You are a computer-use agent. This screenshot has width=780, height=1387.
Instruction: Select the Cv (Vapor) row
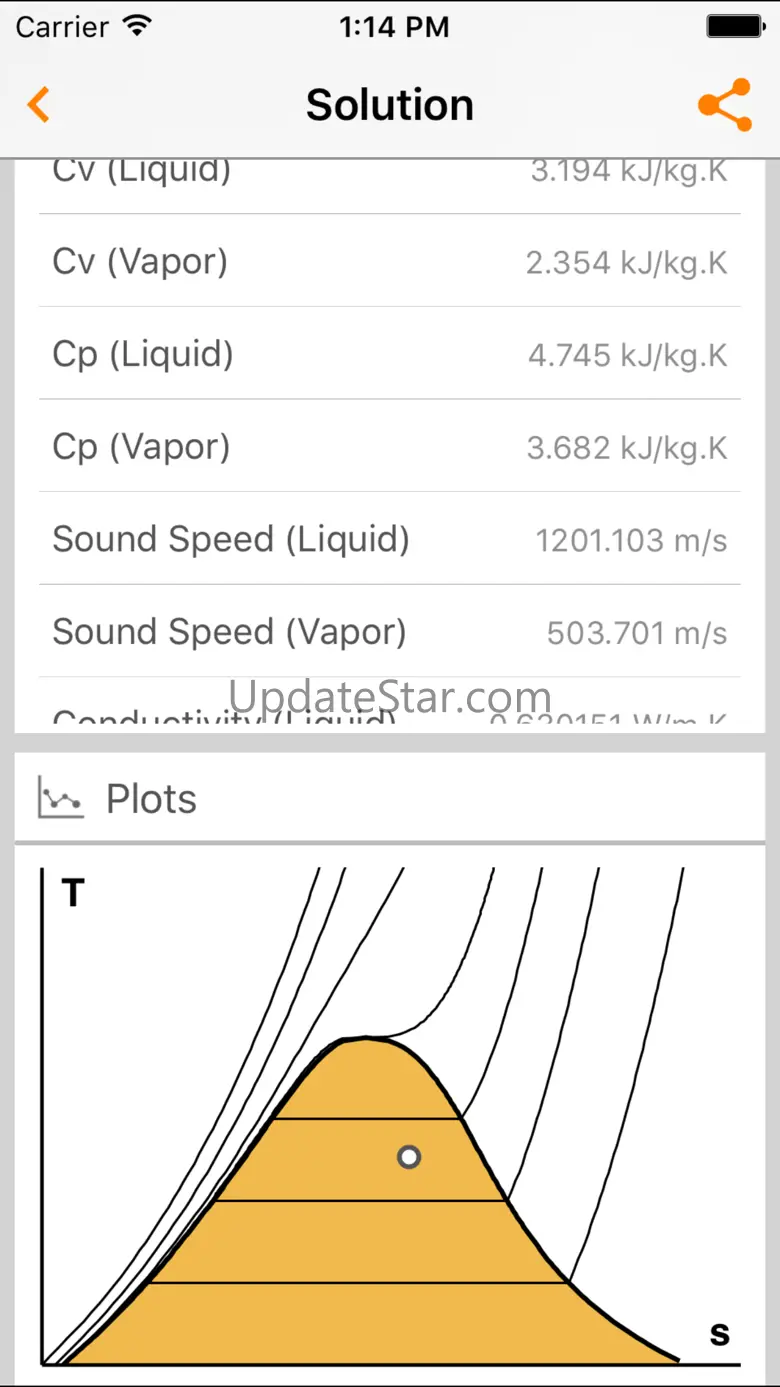pos(390,262)
